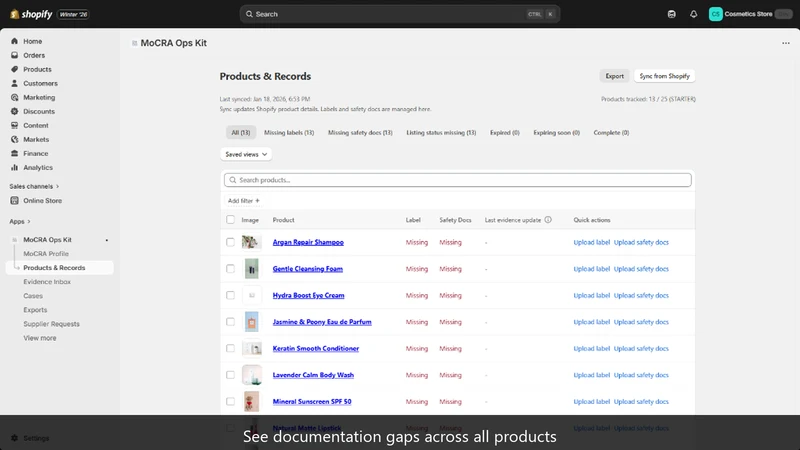Screen dimensions: 800x450
Task: Click the pin dot next to MoCRA Ops Kit
Action: pyautogui.click(x=107, y=240)
